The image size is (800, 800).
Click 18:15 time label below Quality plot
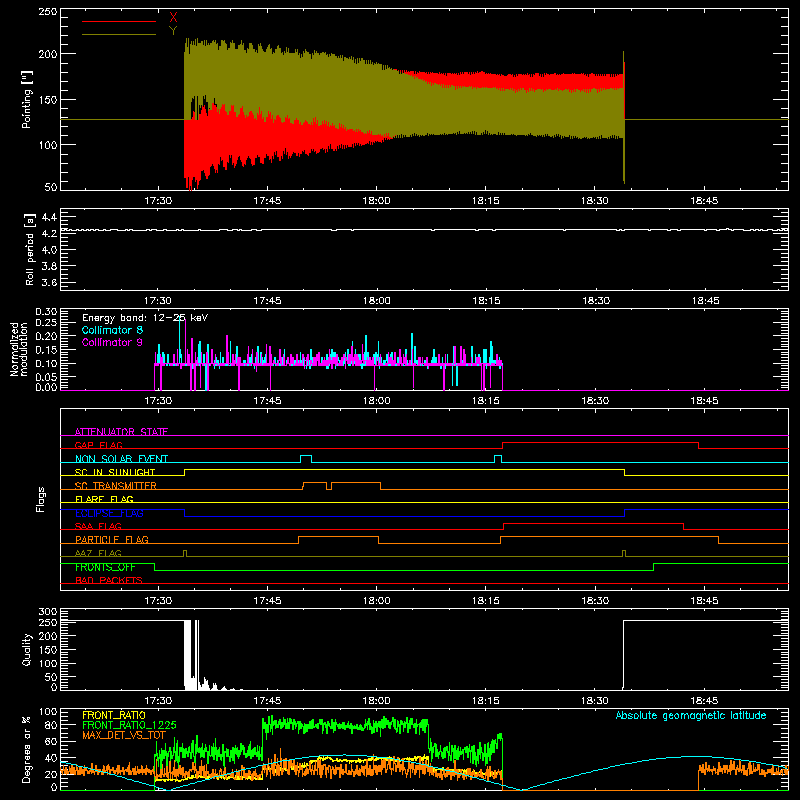486,701
